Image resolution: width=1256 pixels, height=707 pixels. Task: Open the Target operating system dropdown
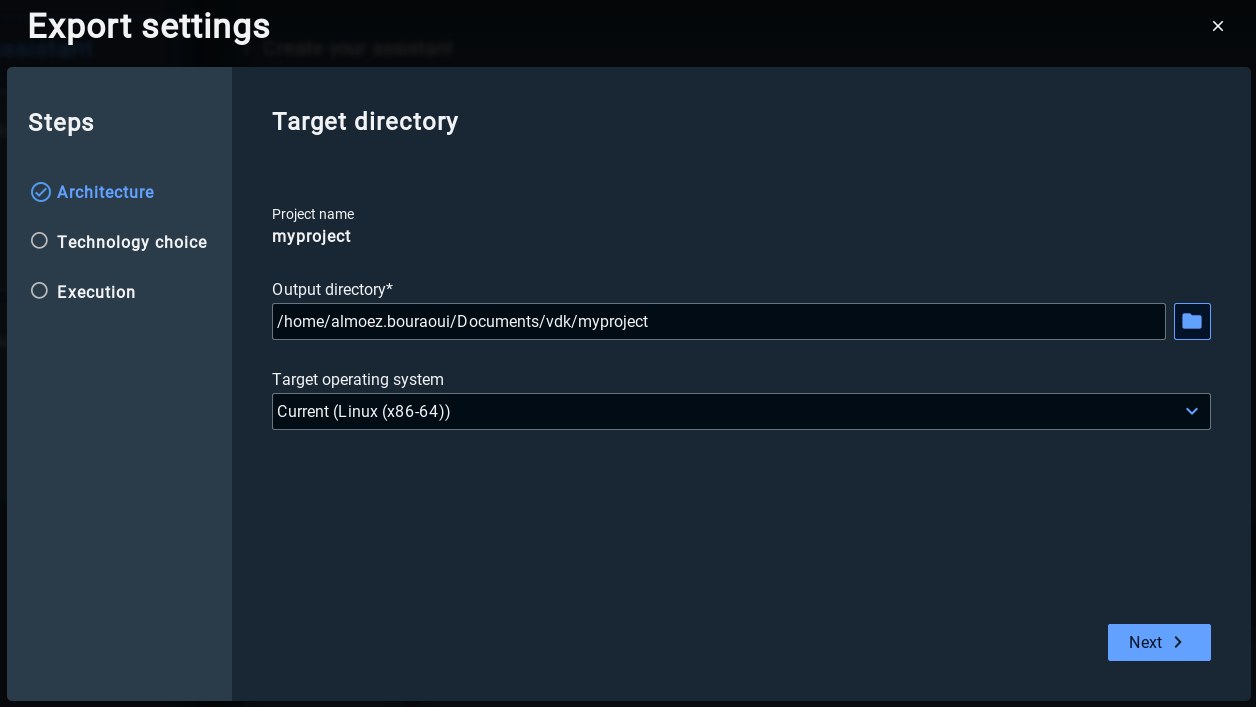click(x=740, y=411)
